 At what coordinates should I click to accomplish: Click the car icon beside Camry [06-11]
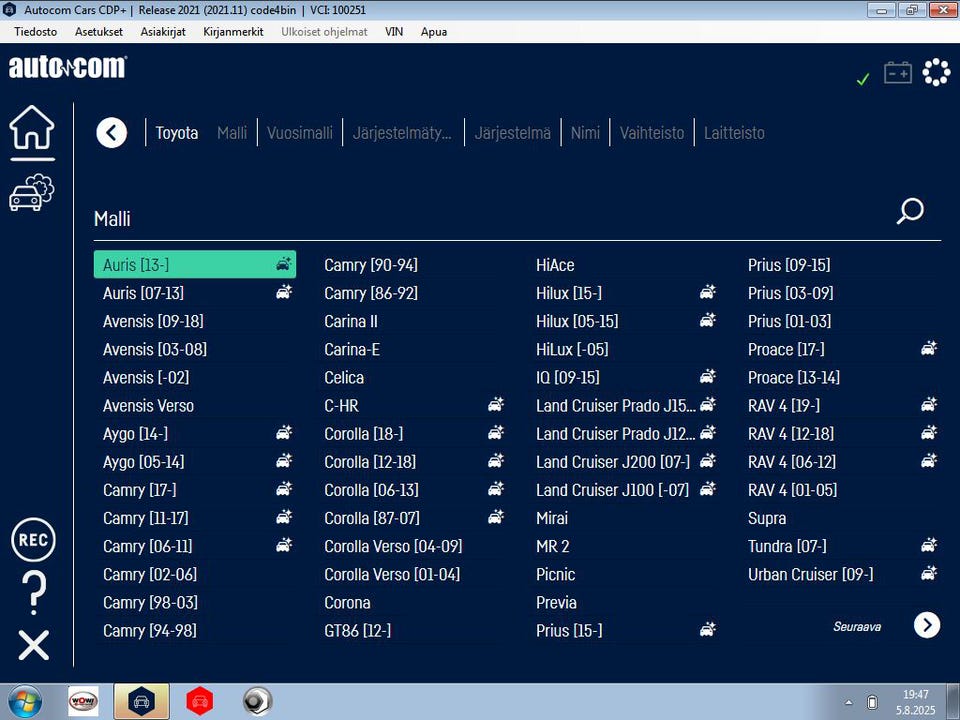[x=283, y=544]
